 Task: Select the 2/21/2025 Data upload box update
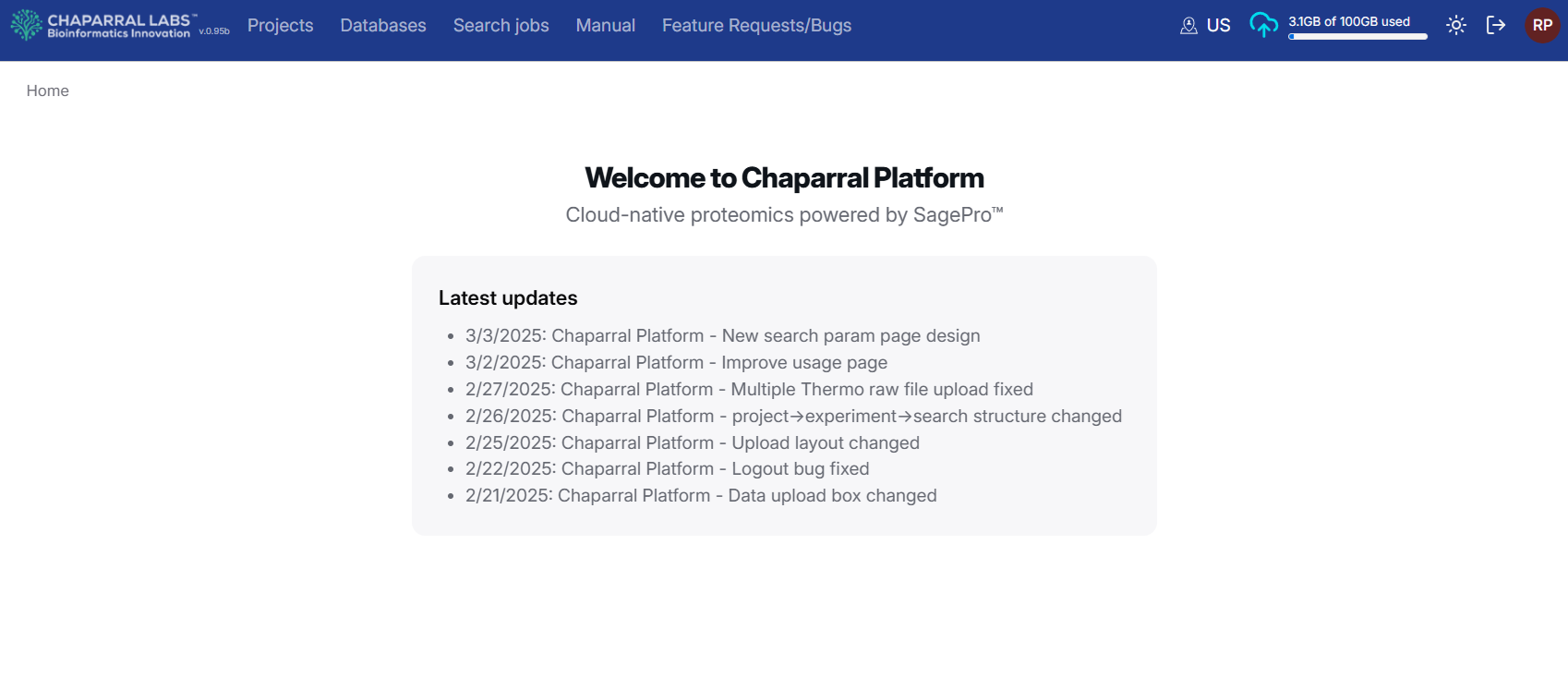click(701, 496)
